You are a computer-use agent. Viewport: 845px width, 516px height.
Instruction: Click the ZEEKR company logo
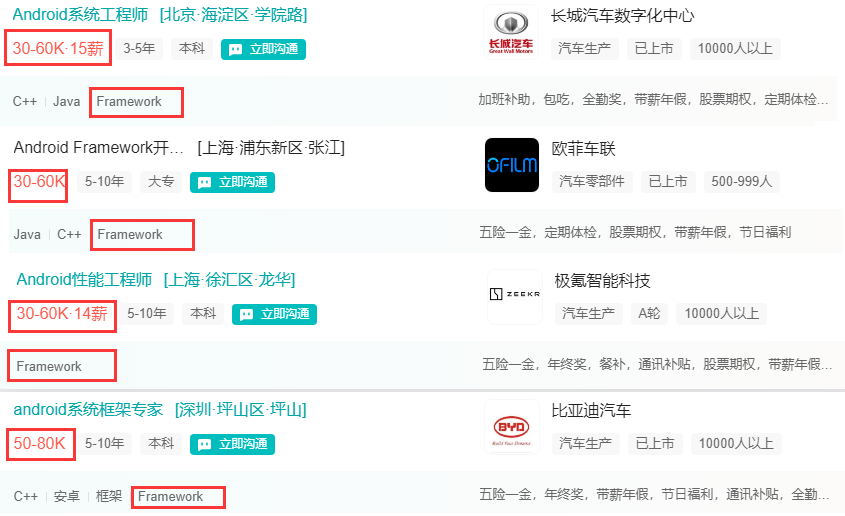point(515,297)
